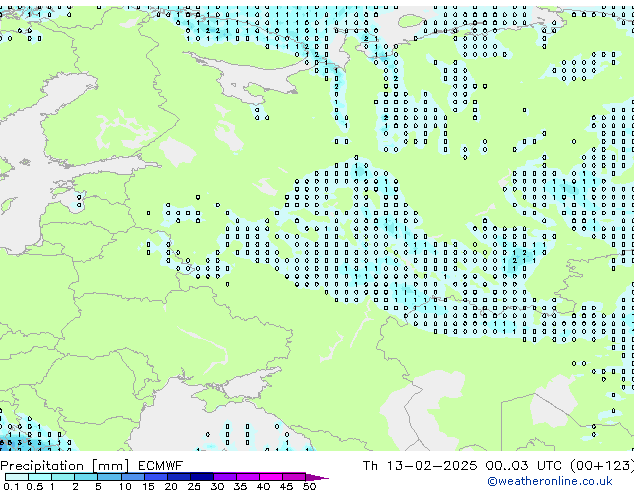Image resolution: width=634 pixels, height=490 pixels.
Task: Click the legend label '40'
Action: pyautogui.click(x=263, y=486)
